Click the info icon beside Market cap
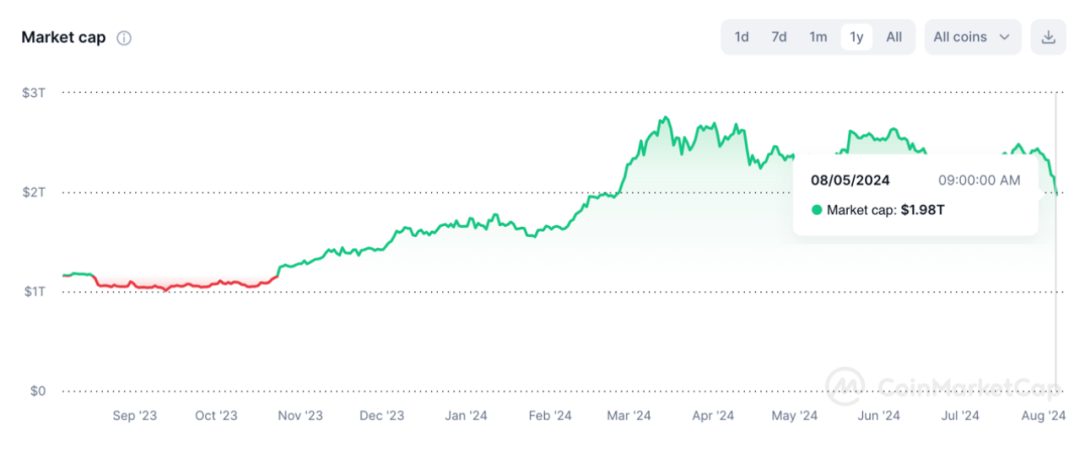This screenshot has width=1080, height=458. point(124,38)
